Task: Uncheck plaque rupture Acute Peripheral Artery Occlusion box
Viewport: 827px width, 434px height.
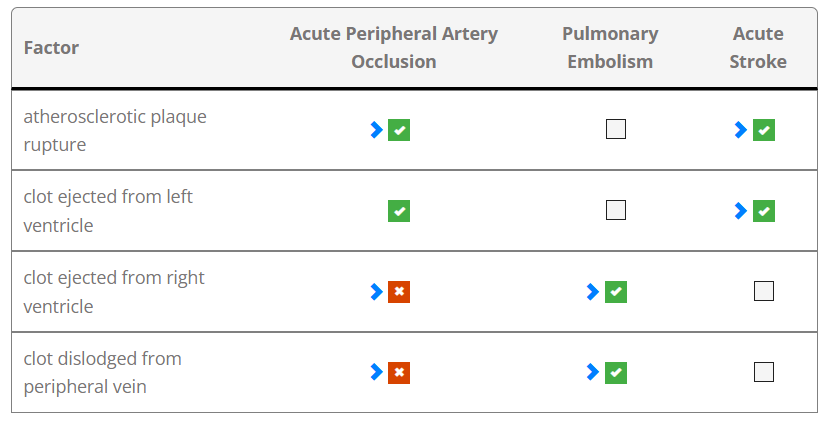Action: (x=399, y=130)
